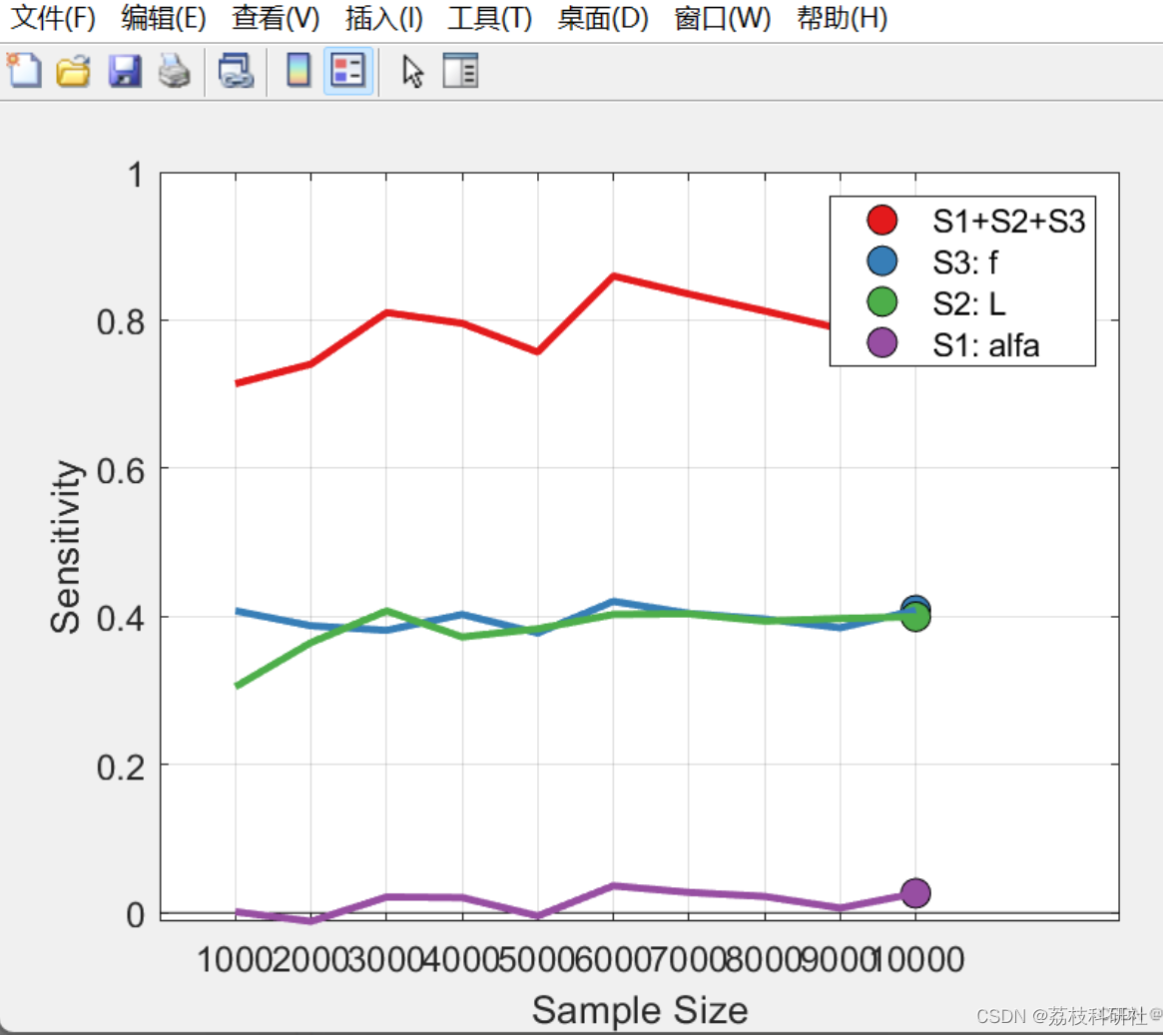Viewport: 1163px width, 1036px height.
Task: Click the 10000 x-axis tick label
Action: pyautogui.click(x=919, y=959)
